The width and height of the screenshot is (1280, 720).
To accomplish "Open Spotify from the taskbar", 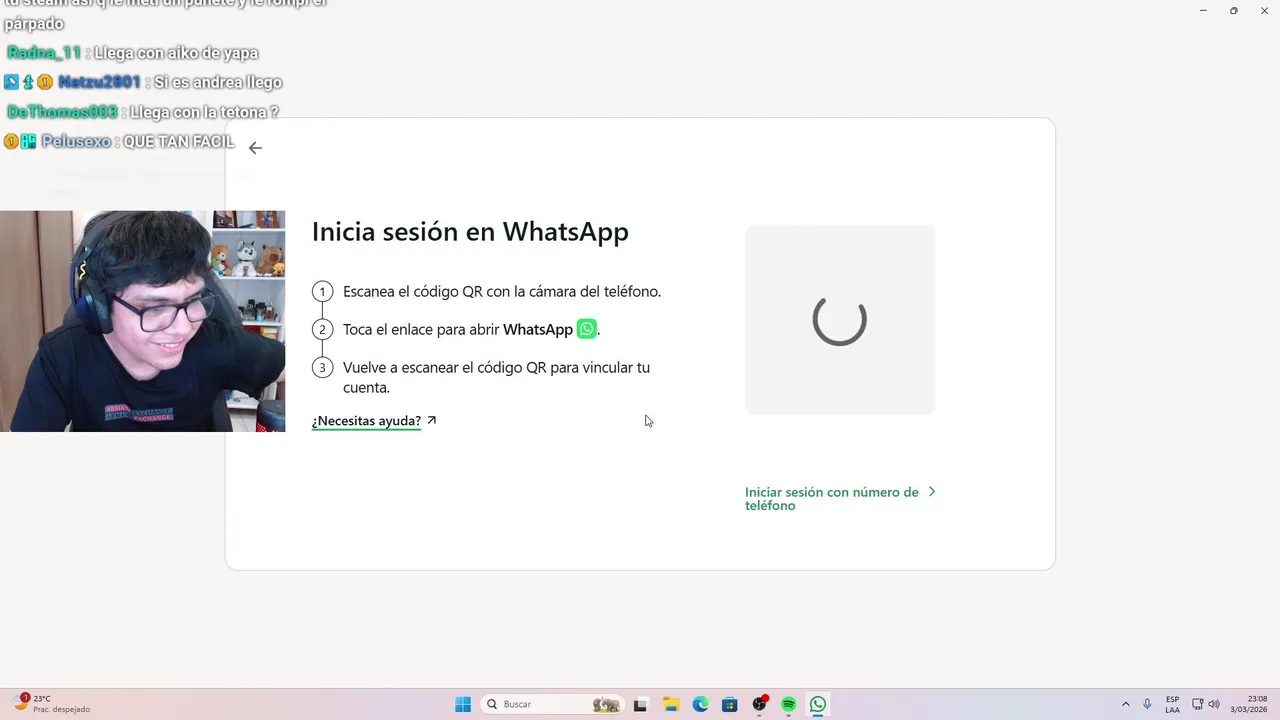I will (789, 704).
